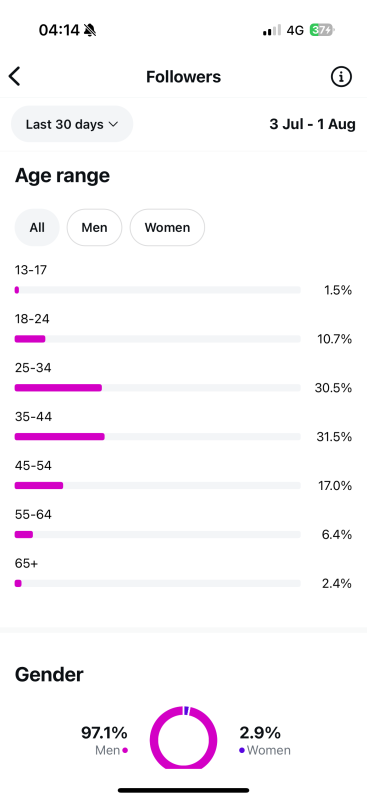Tap the cellular signal bars icon

(x=272, y=31)
